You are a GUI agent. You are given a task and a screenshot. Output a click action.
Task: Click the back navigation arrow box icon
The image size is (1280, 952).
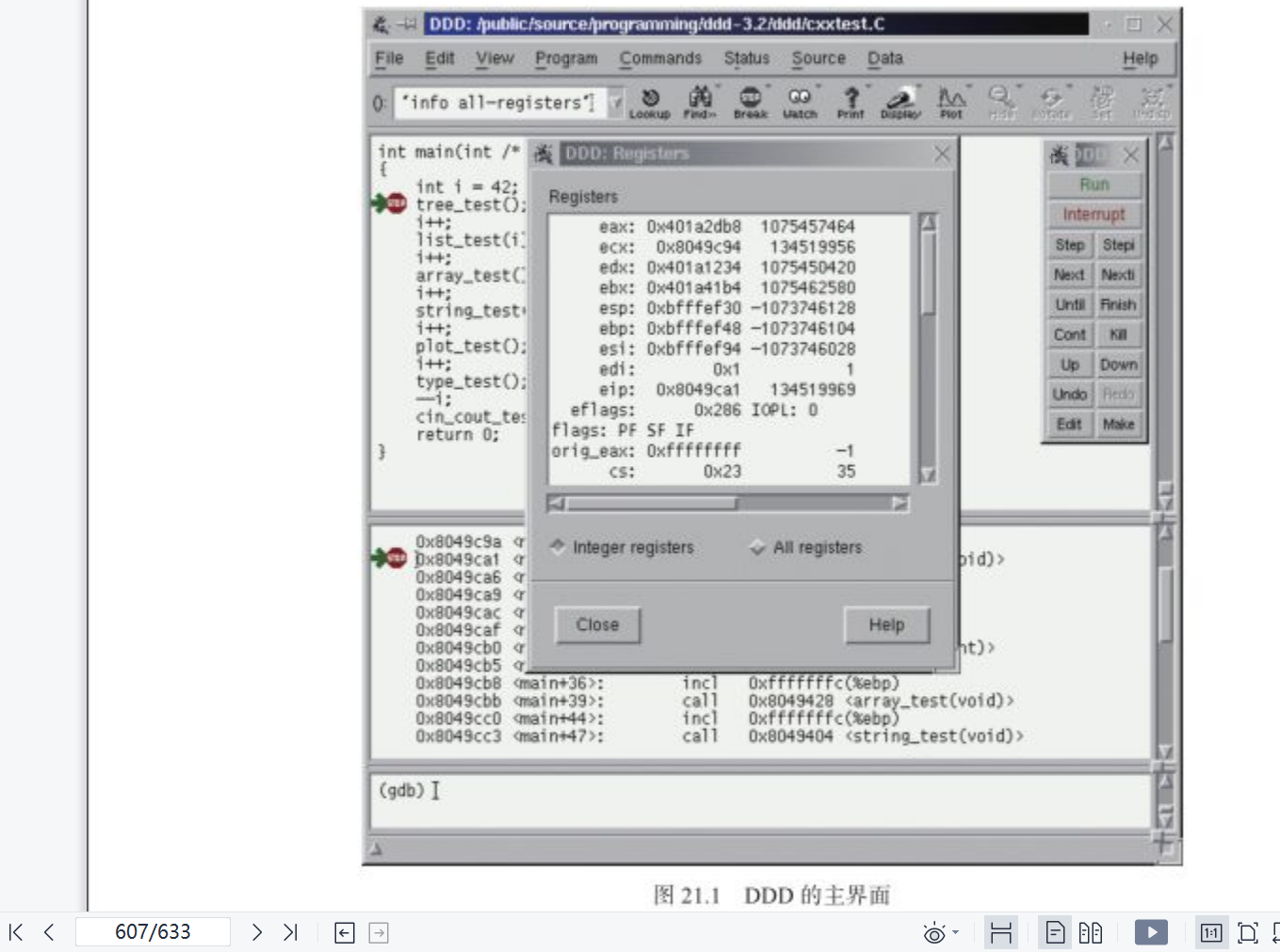[x=345, y=933]
